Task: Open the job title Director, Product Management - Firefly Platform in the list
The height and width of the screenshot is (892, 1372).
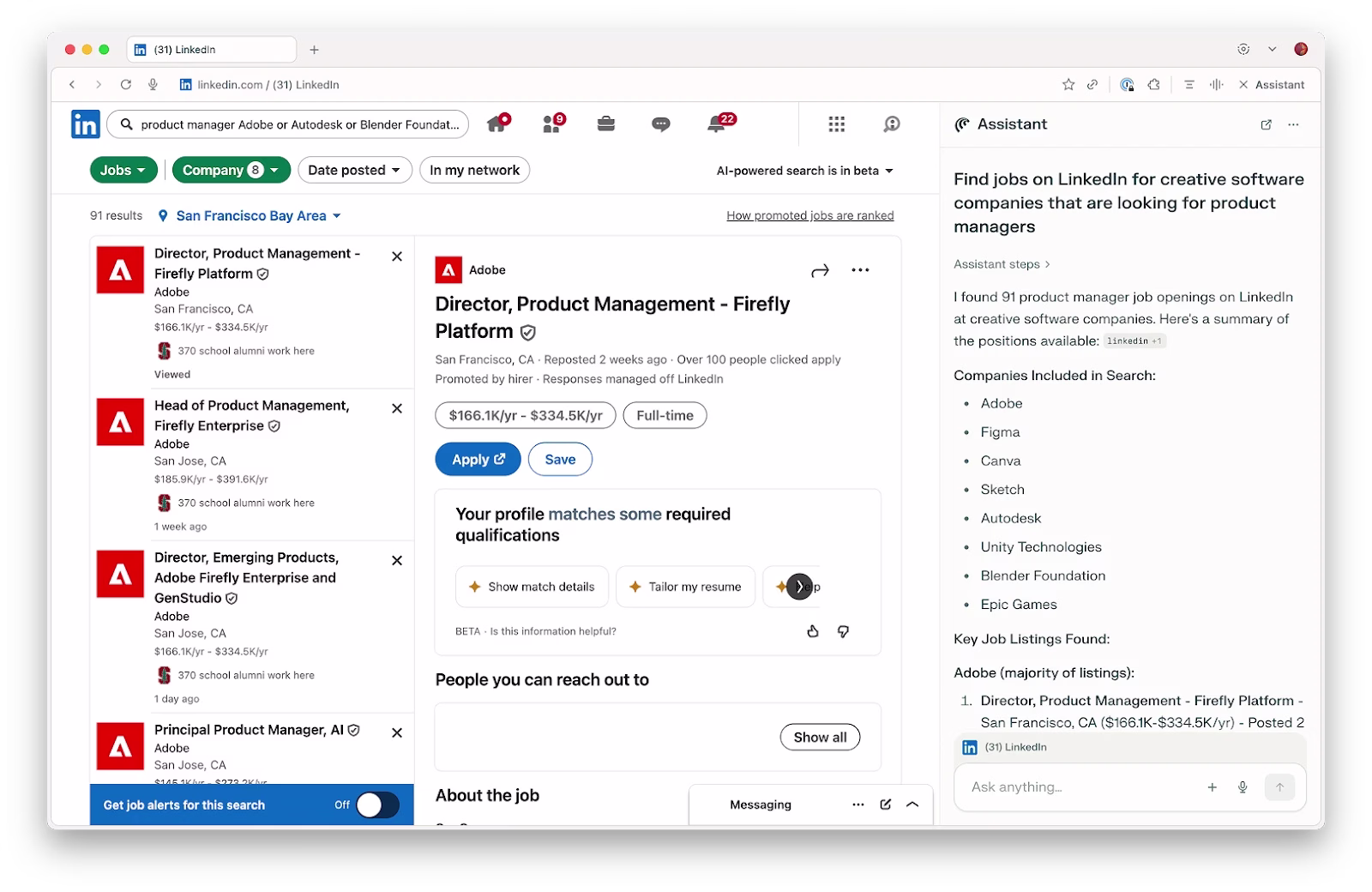Action: 257,263
